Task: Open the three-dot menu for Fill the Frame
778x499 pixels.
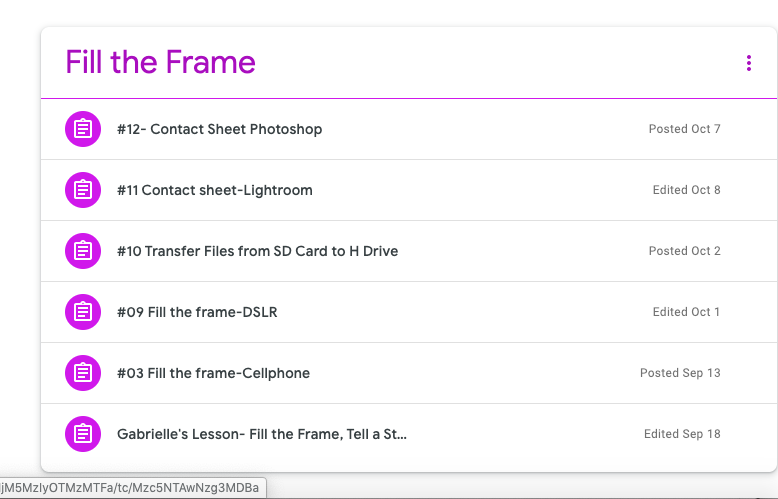Action: [748, 63]
